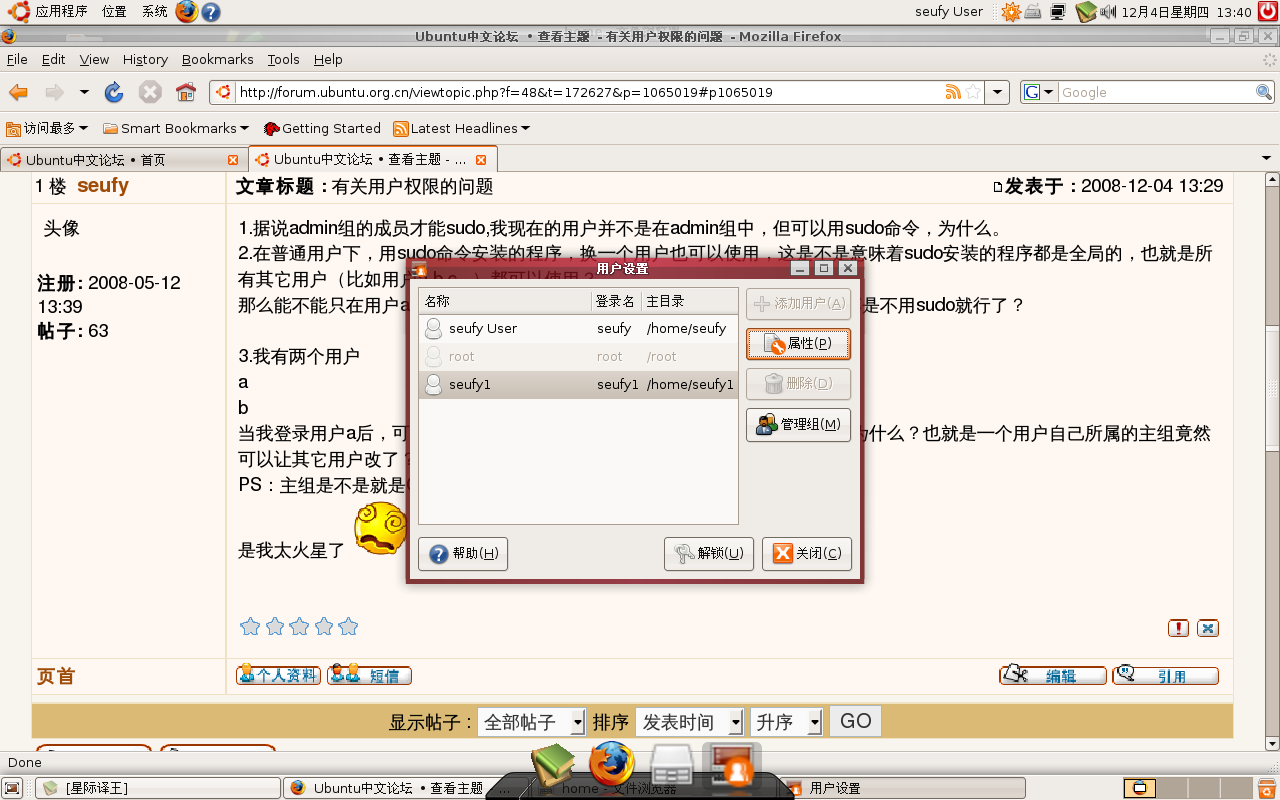Click 管理组(M) manage groups button

[798, 424]
